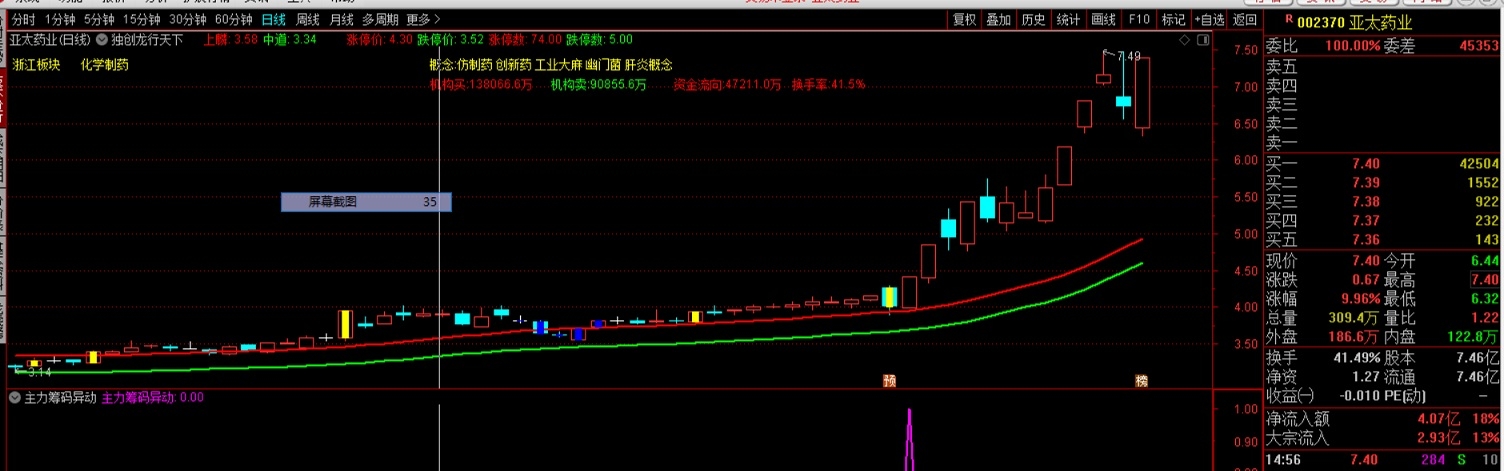Click the 现价 7.40 value
Viewport: 1504px width, 471px height.
coord(1365,261)
